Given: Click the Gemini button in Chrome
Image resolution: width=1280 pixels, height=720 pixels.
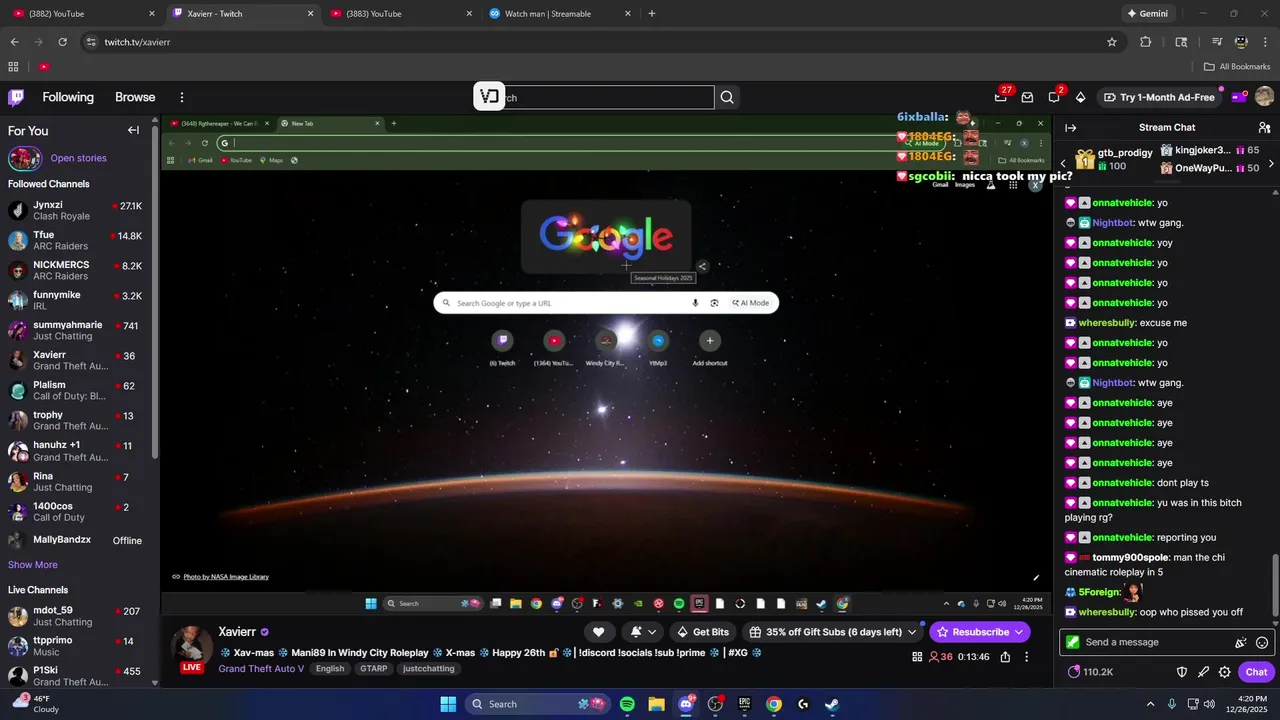Looking at the screenshot, I should (x=1150, y=14).
